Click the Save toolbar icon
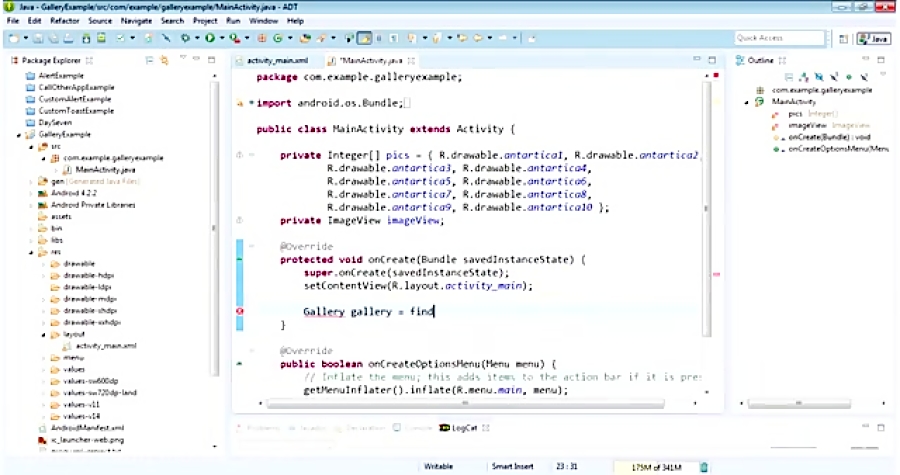This screenshot has height=475, width=900. point(38,38)
